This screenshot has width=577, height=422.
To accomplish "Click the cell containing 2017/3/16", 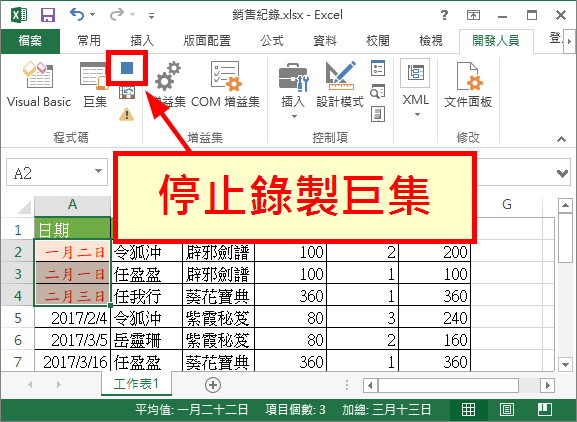I will click(x=72, y=362).
